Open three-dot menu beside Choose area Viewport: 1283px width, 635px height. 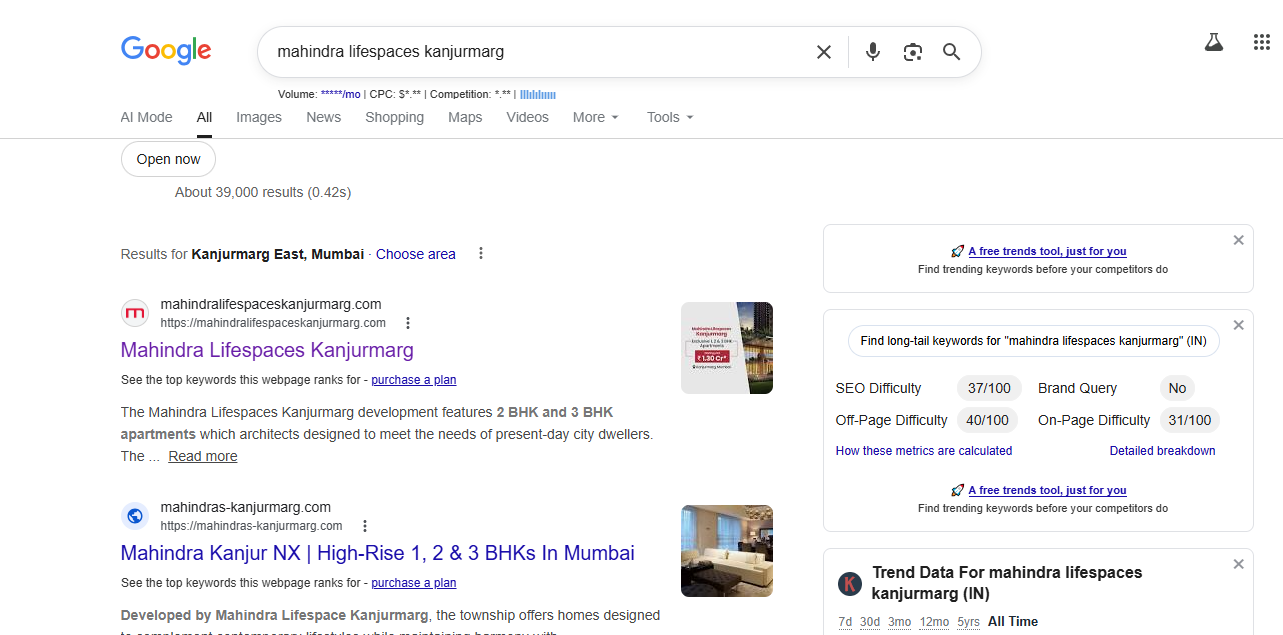(x=481, y=254)
